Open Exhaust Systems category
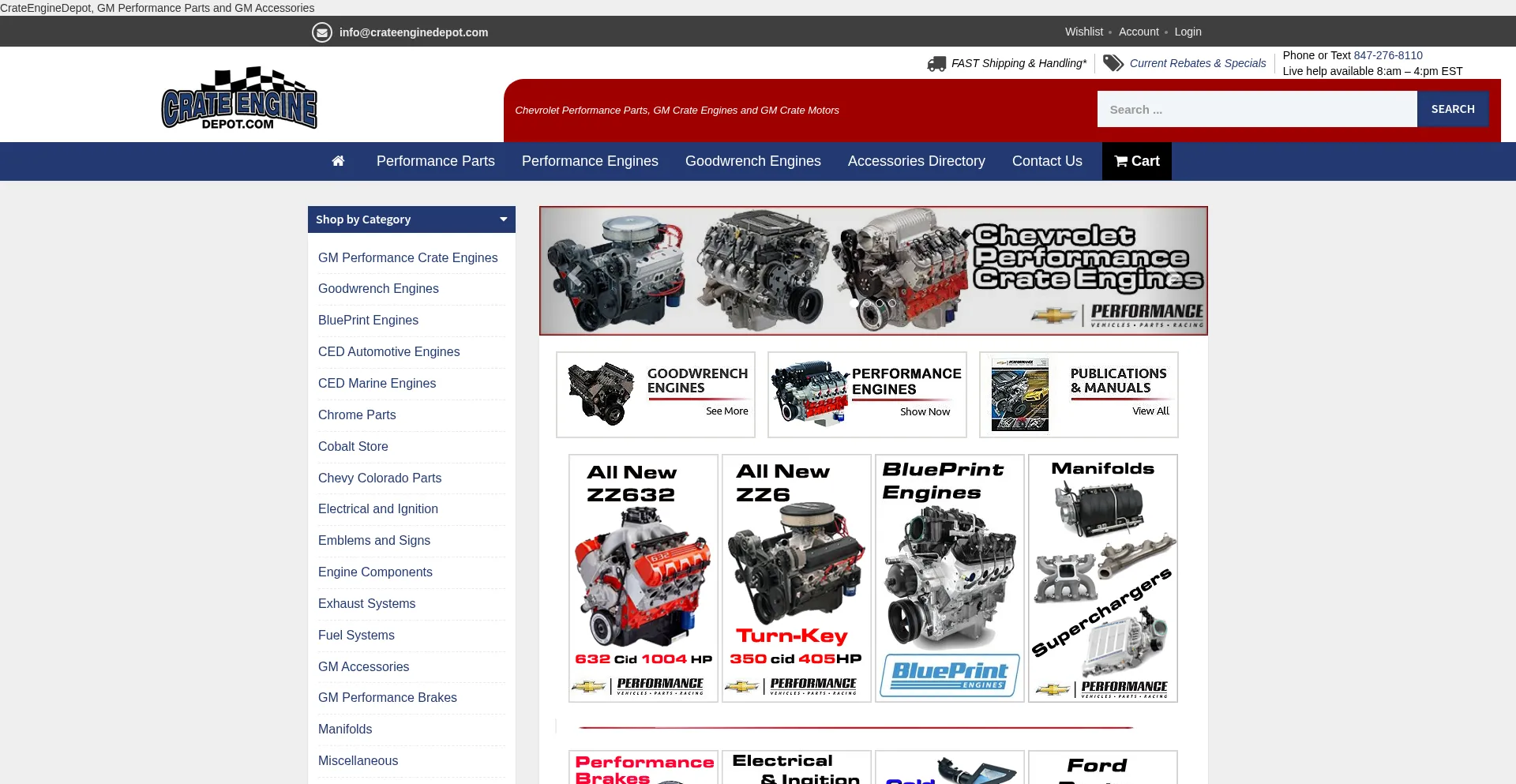Viewport: 1516px width, 784px height. click(366, 604)
